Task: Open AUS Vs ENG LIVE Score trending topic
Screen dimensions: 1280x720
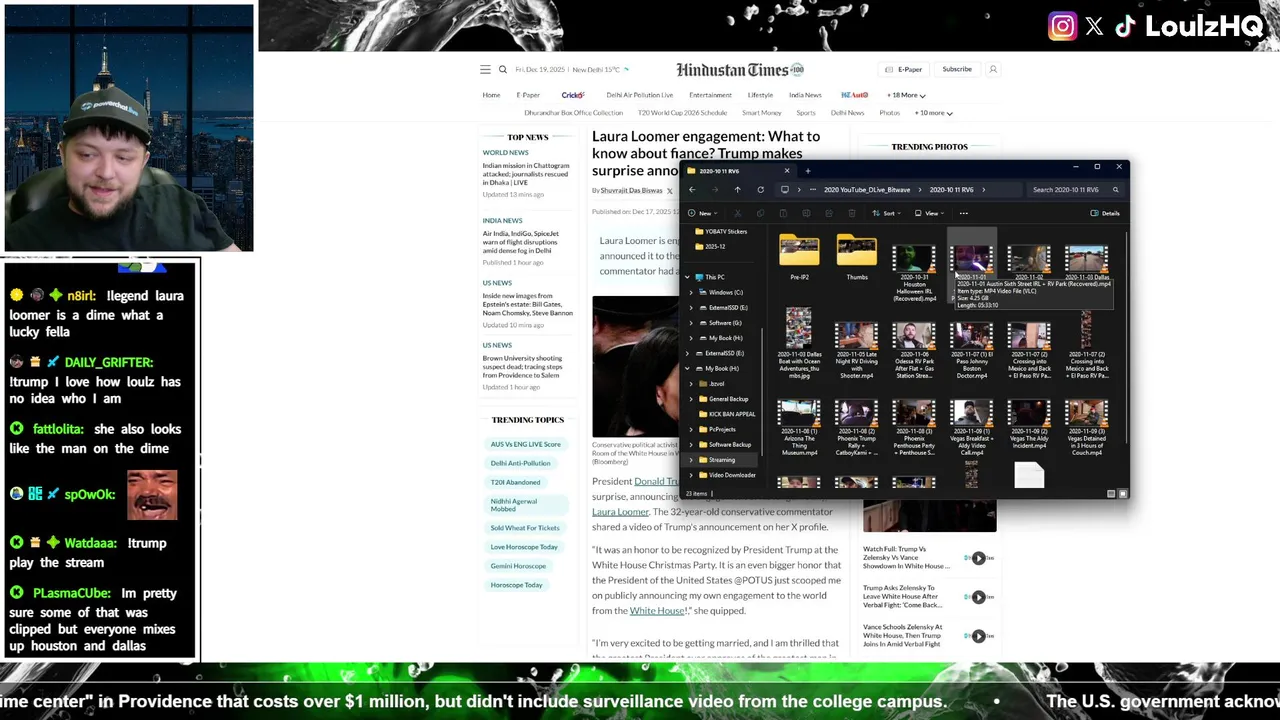Action: click(x=526, y=444)
